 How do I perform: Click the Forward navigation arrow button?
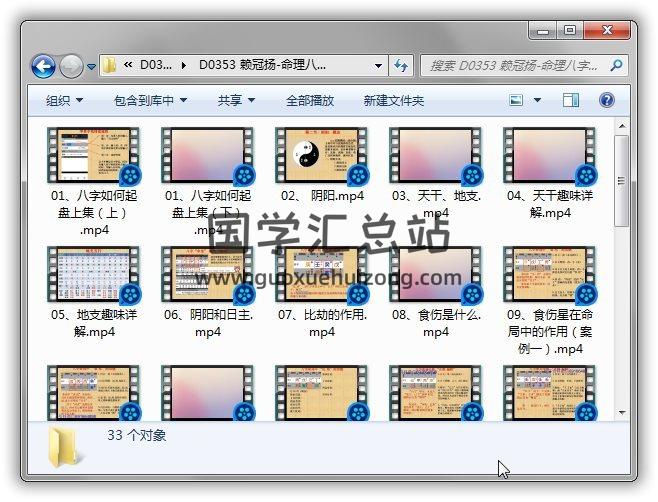[71, 66]
